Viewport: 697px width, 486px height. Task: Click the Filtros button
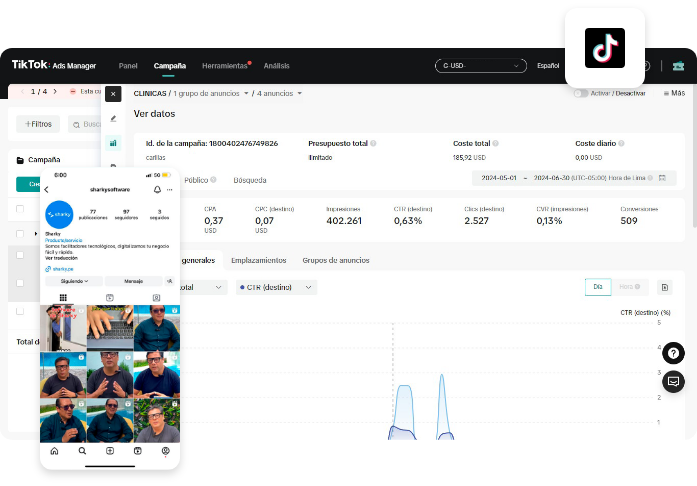[38, 124]
